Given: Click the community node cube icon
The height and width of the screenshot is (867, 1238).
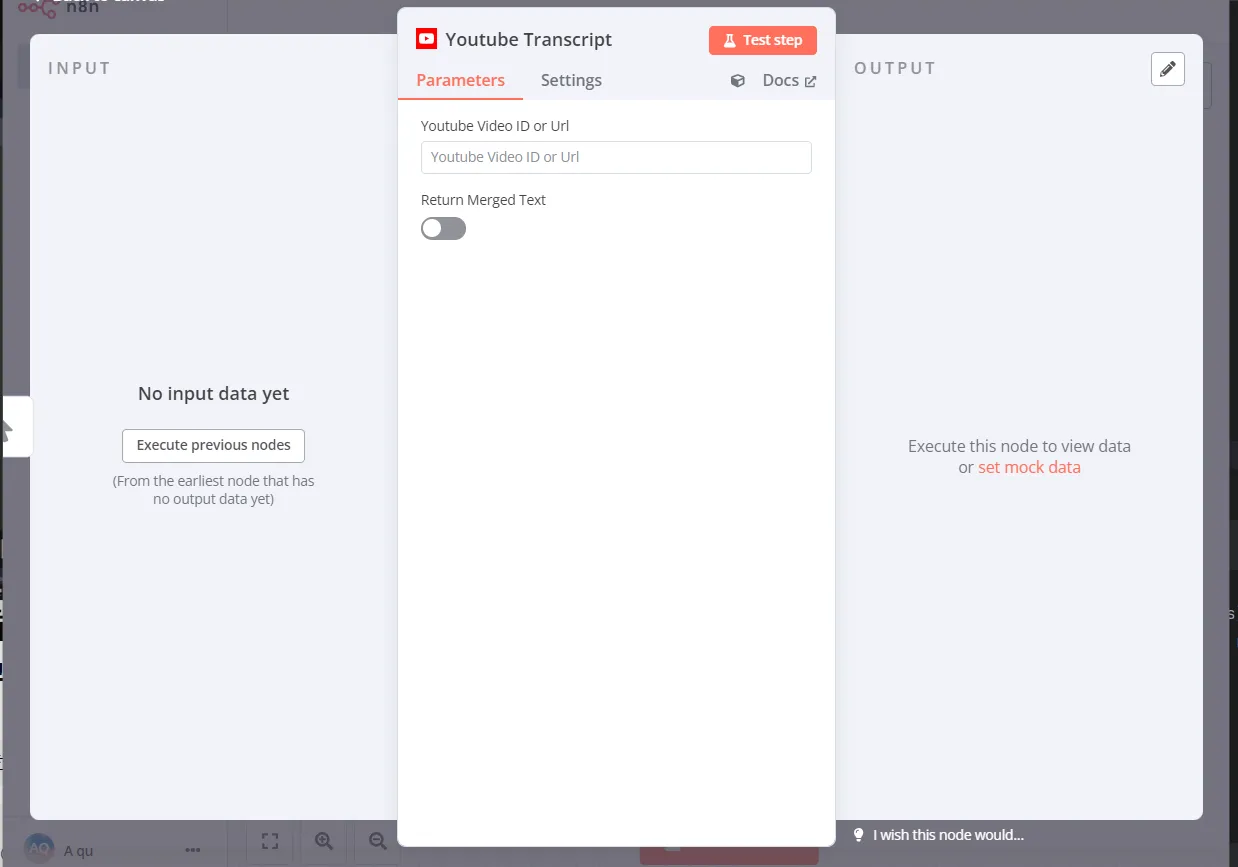Looking at the screenshot, I should (x=738, y=81).
